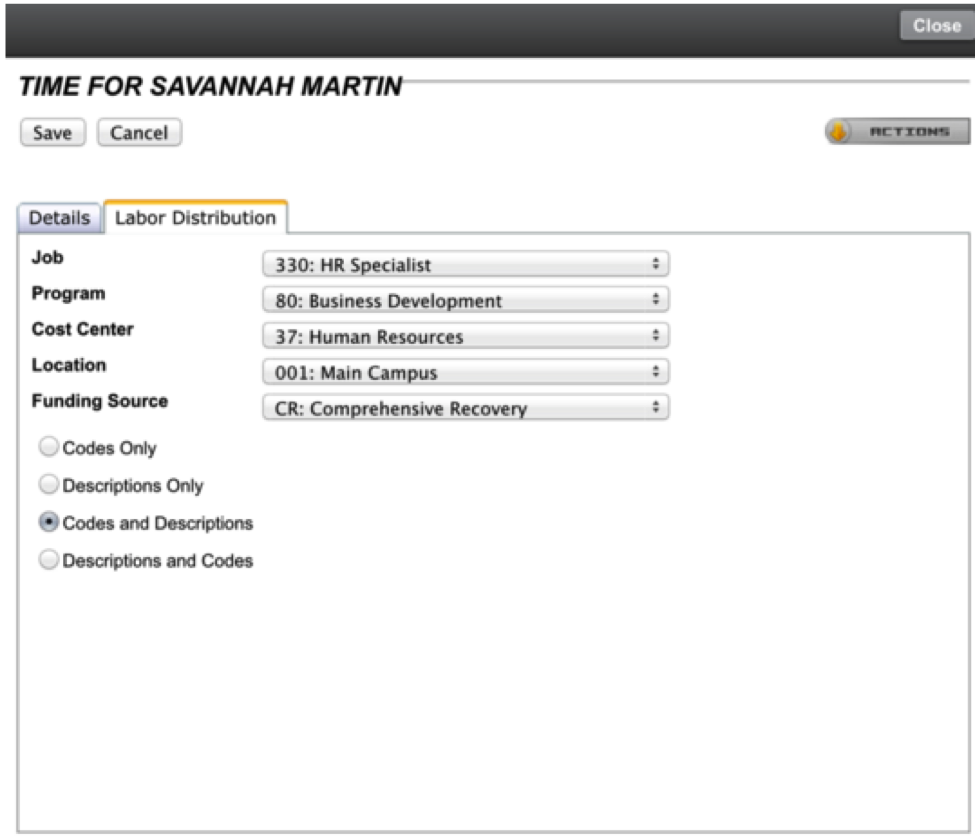The width and height of the screenshot is (975, 838).
Task: Expand the Funding Source dropdown showing Comprehensive Recovery
Action: click(465, 408)
